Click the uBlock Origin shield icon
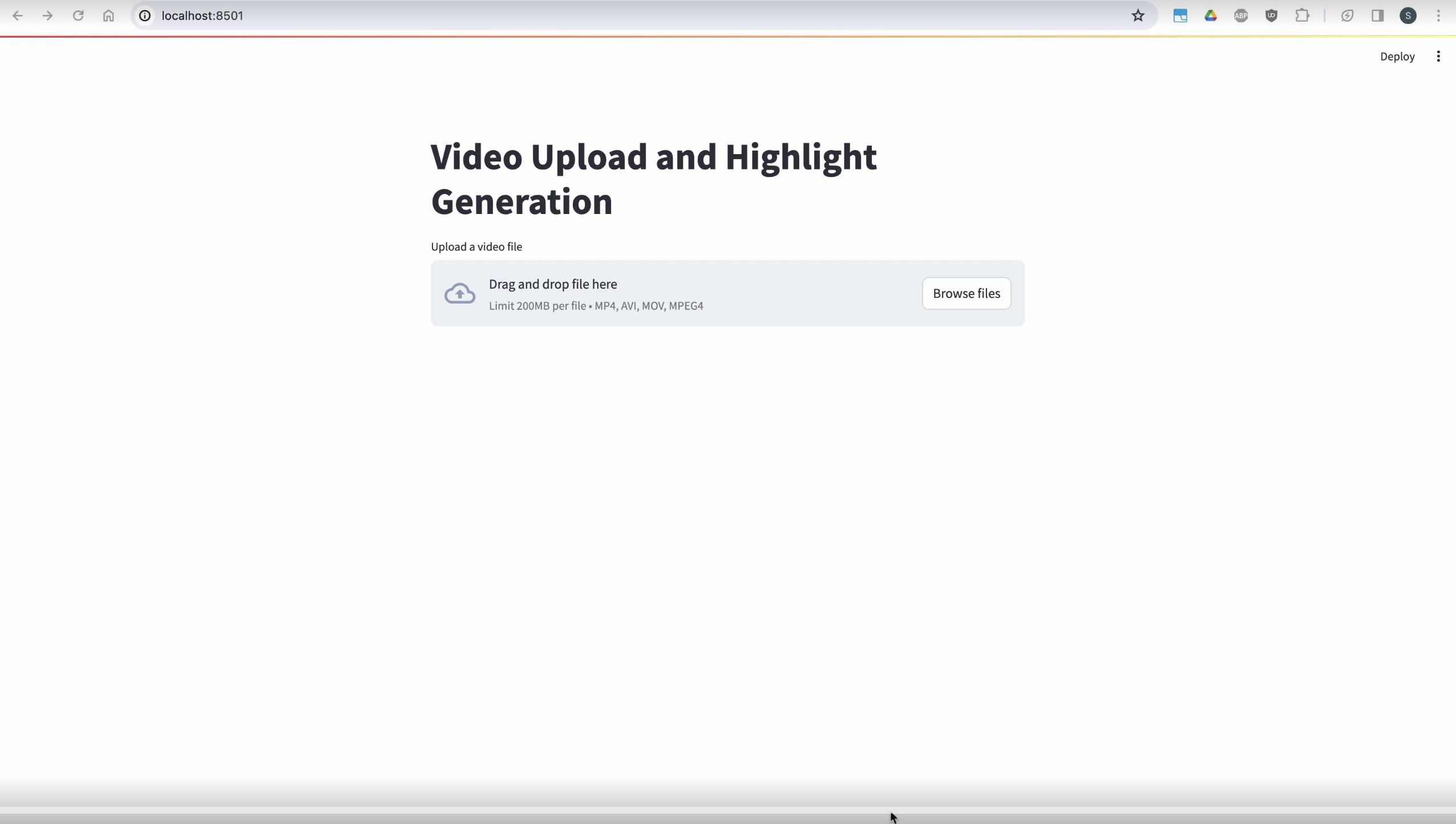 (1271, 16)
